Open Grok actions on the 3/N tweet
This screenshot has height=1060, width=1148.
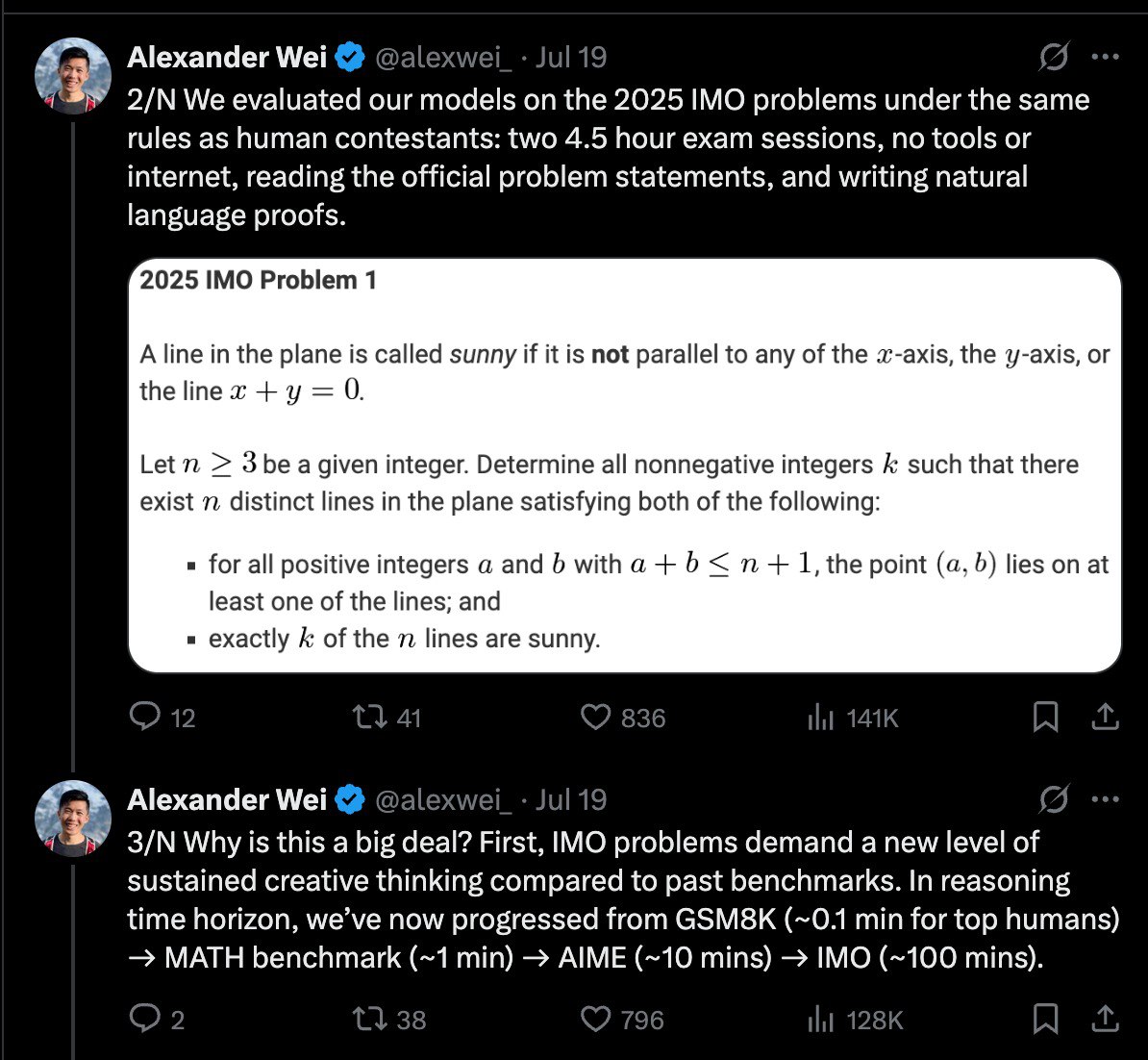coord(1054,800)
